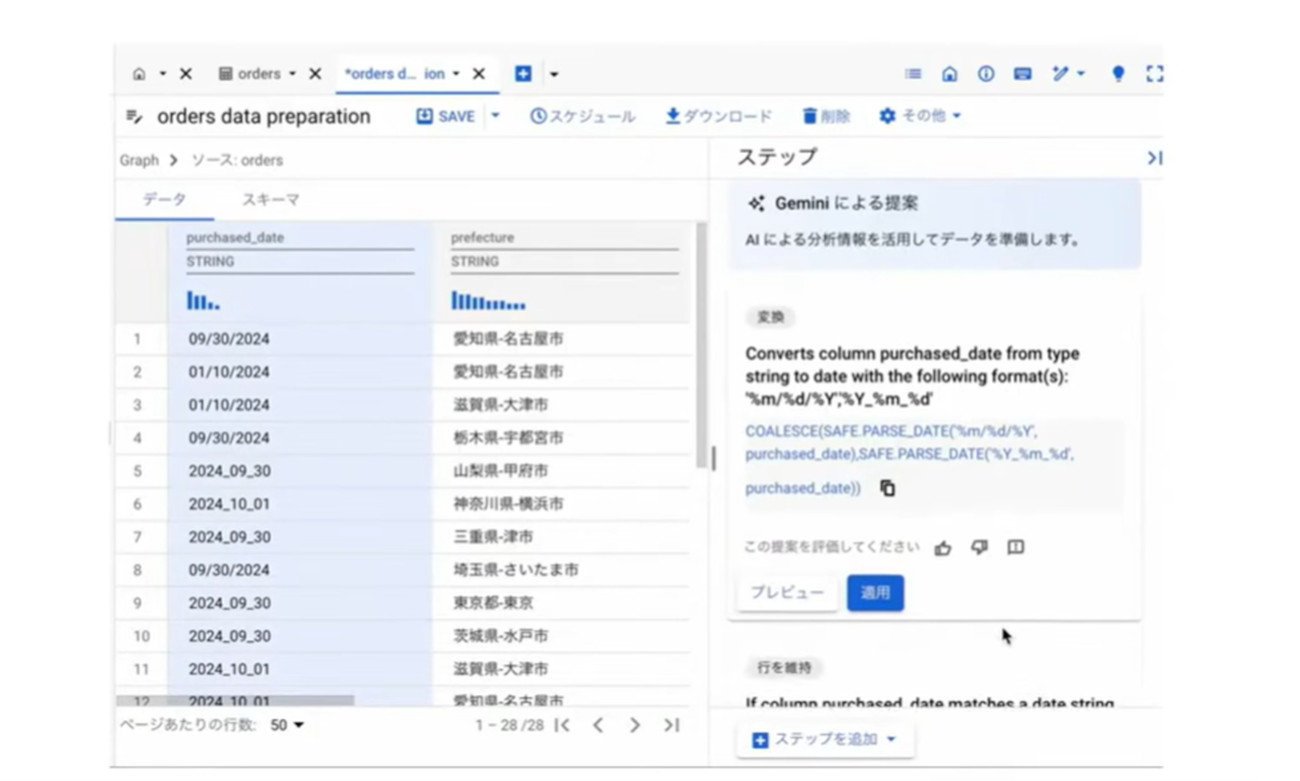
Task: Close the orders tab
Action: pos(315,74)
